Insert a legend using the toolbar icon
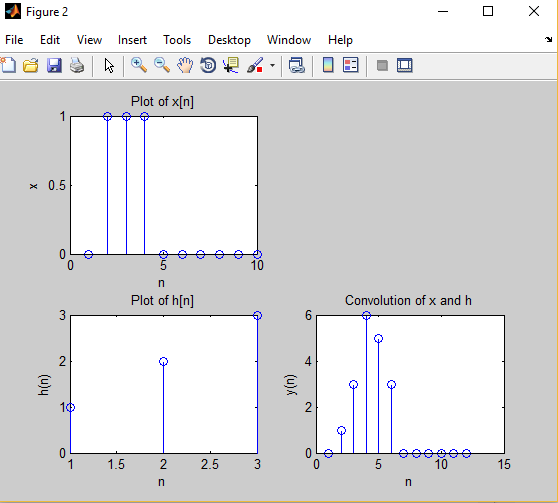The height and width of the screenshot is (503, 558). (351, 66)
